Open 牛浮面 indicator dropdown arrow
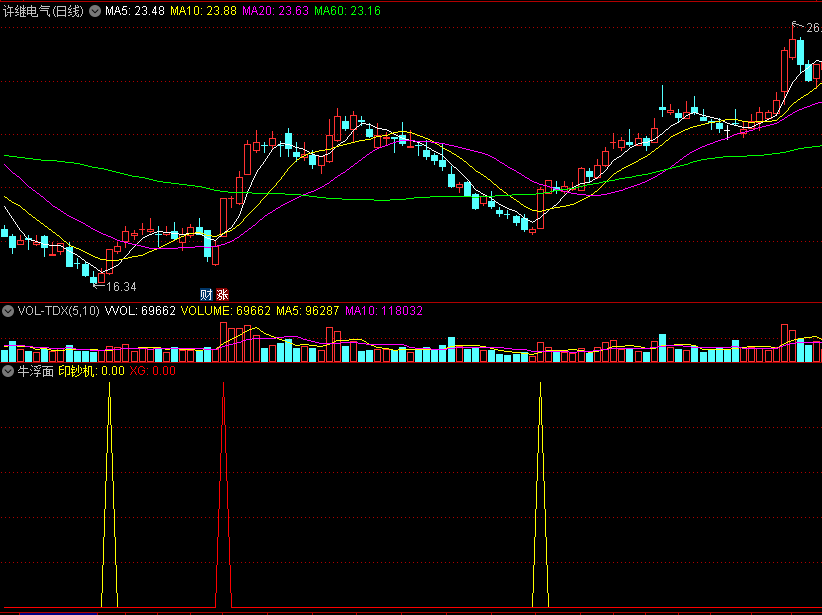This screenshot has height=615, width=822. click(8, 371)
